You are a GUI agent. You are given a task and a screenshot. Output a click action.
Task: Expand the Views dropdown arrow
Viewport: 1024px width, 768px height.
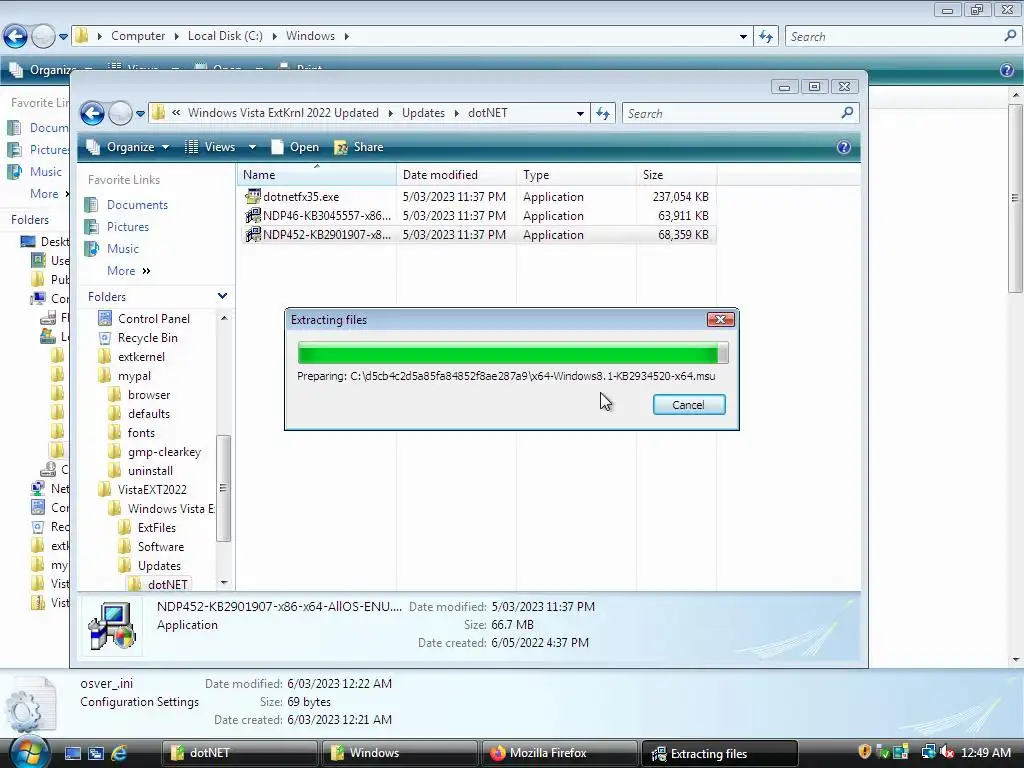point(252,147)
